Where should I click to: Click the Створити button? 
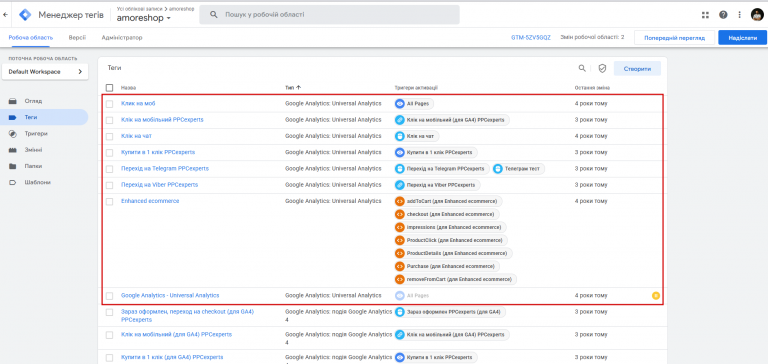point(637,69)
